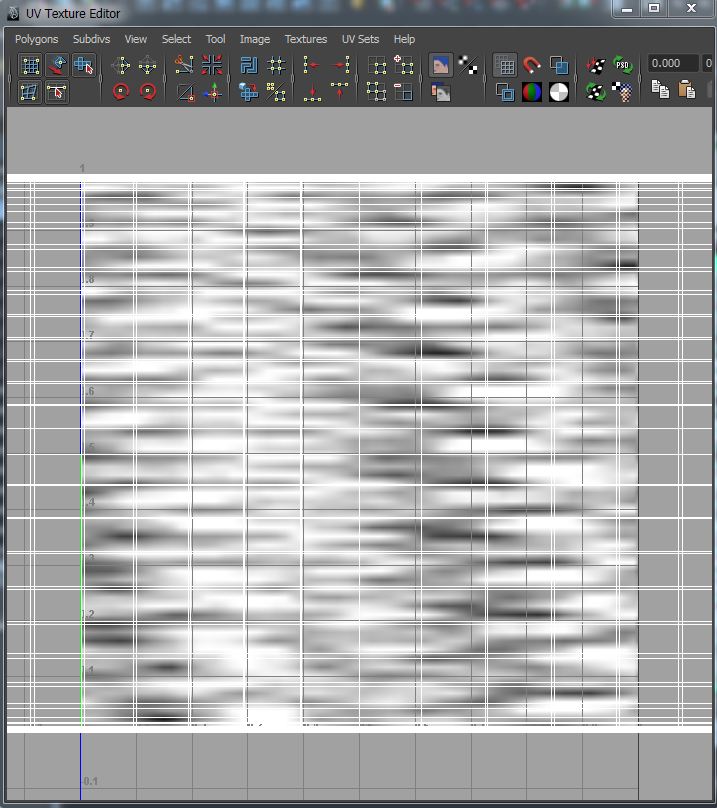Toggle isolate select mode

click(377, 65)
